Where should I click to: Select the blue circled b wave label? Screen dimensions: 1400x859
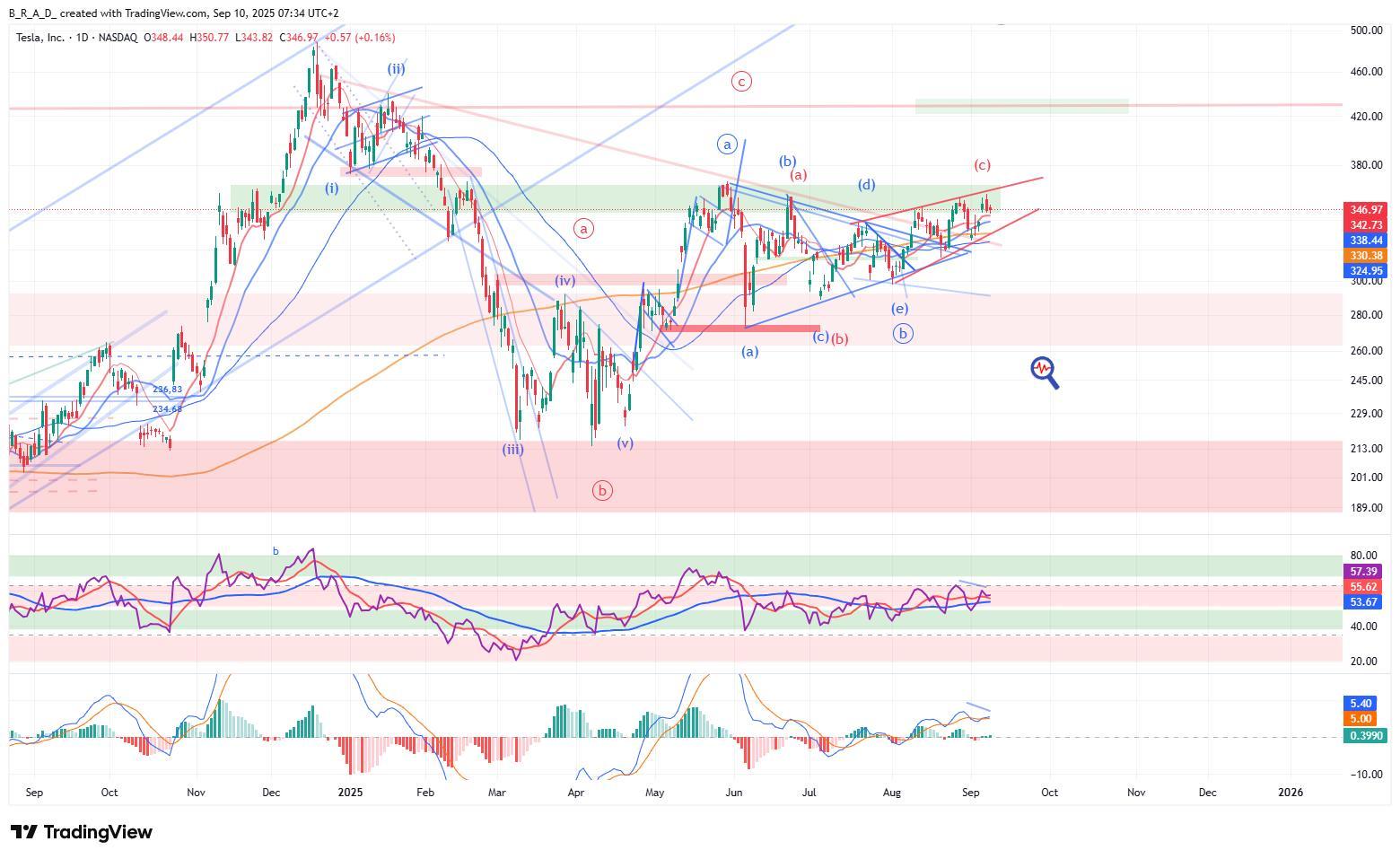(x=903, y=333)
